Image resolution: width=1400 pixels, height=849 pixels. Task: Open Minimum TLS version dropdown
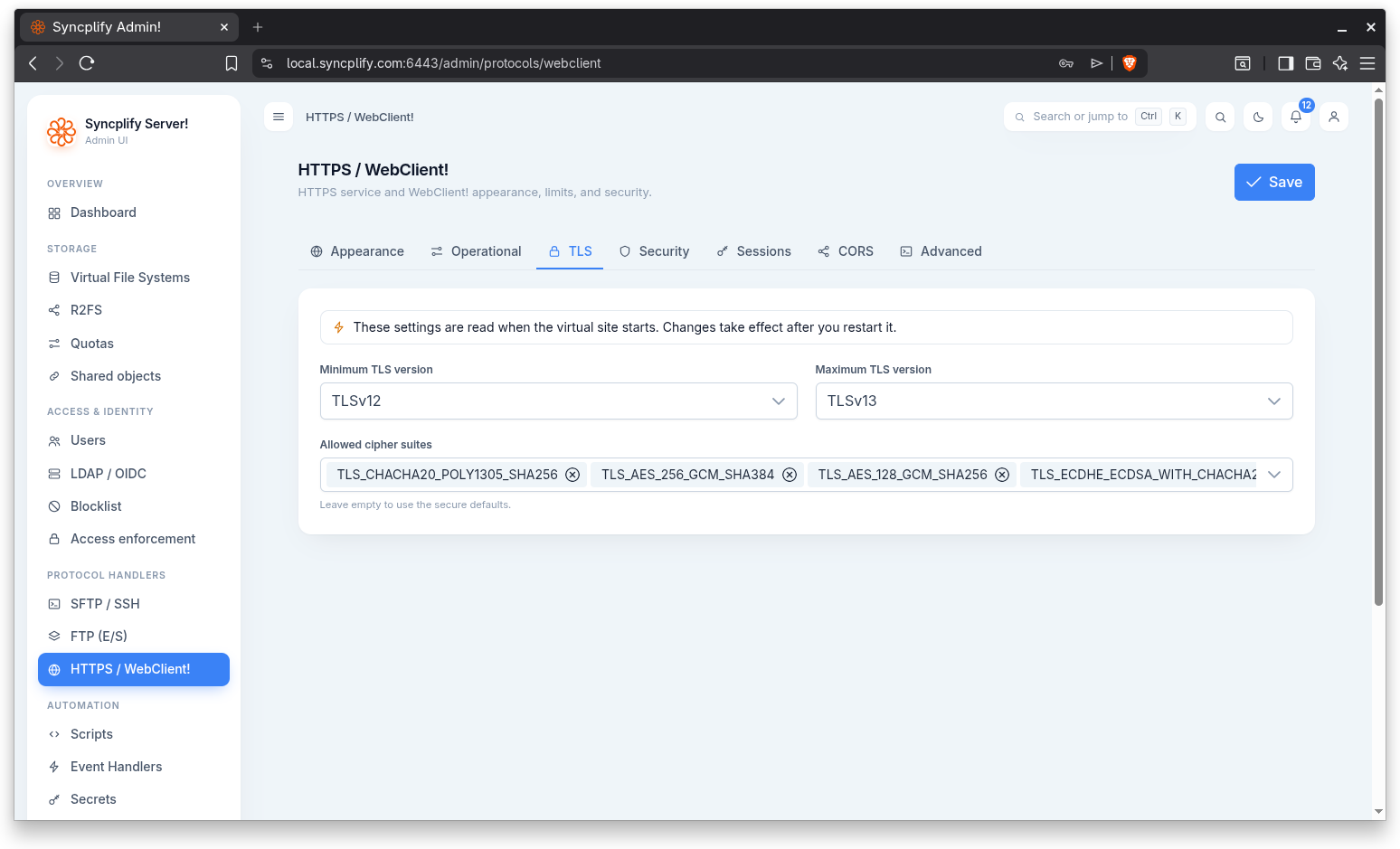pos(558,401)
